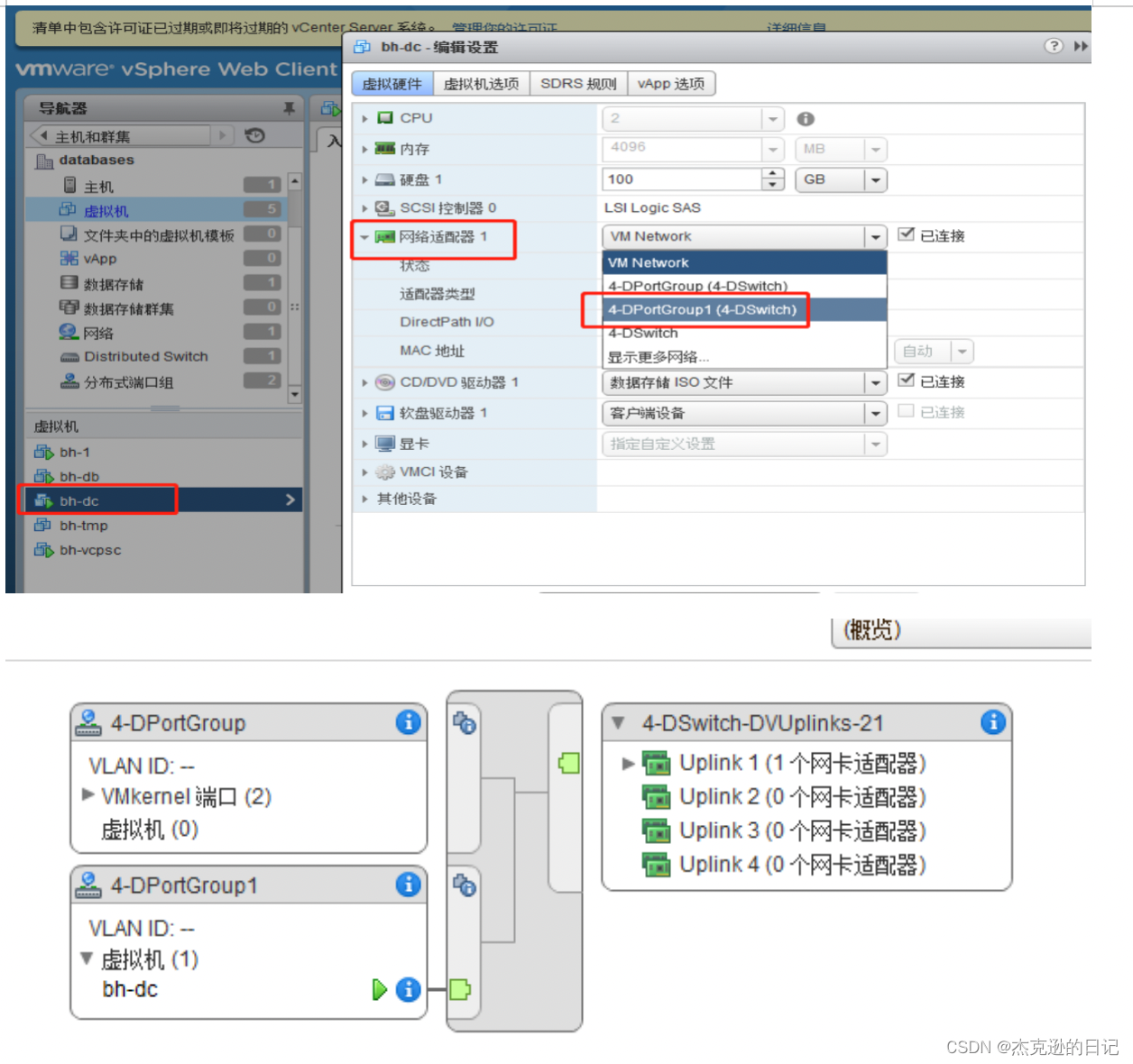Open the MAC address 自动 dropdown

(x=934, y=351)
